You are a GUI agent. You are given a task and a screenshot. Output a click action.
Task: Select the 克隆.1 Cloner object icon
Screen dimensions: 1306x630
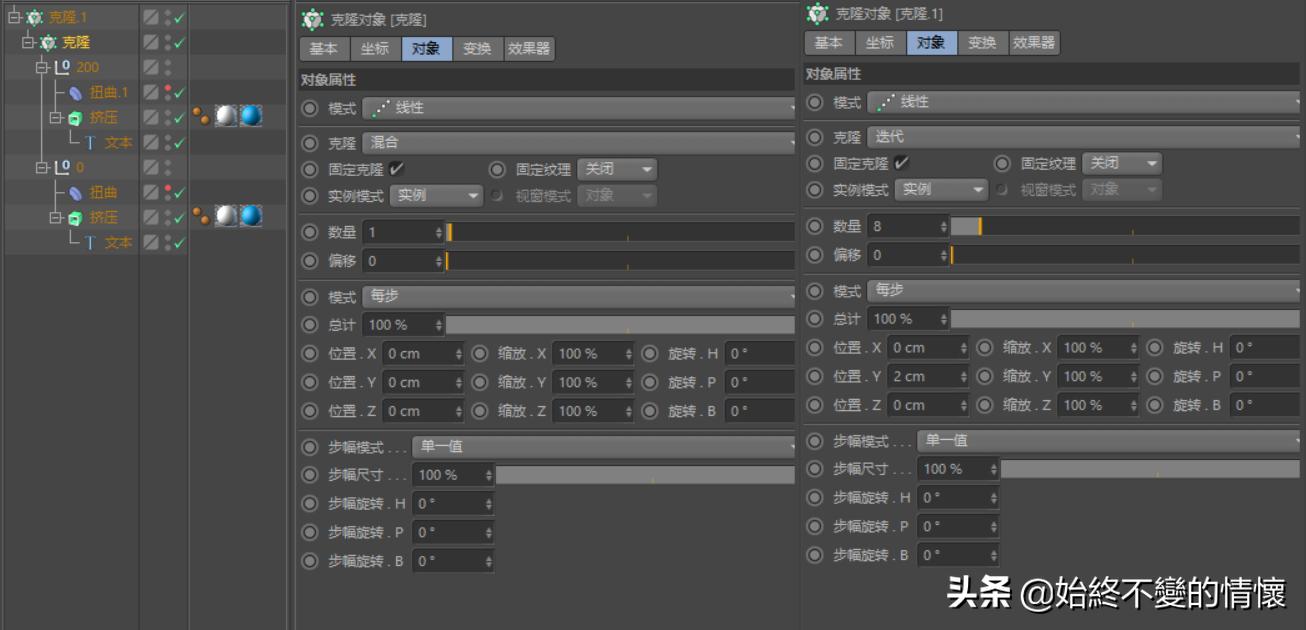tap(33, 17)
